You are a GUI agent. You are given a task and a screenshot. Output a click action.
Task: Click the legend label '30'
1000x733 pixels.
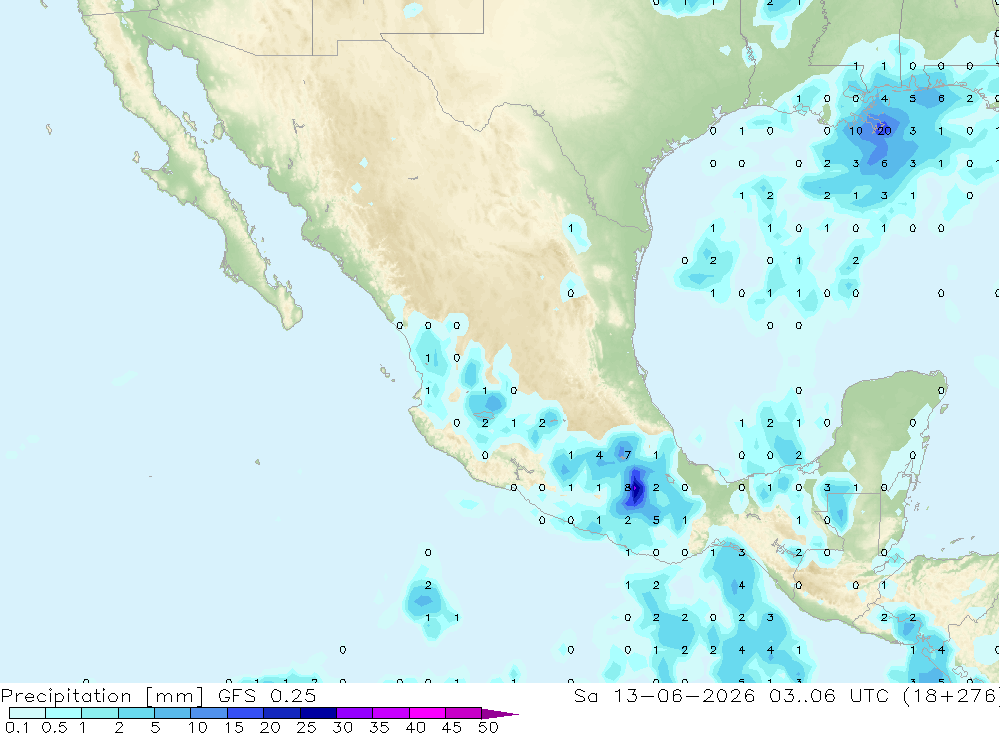click(342, 727)
